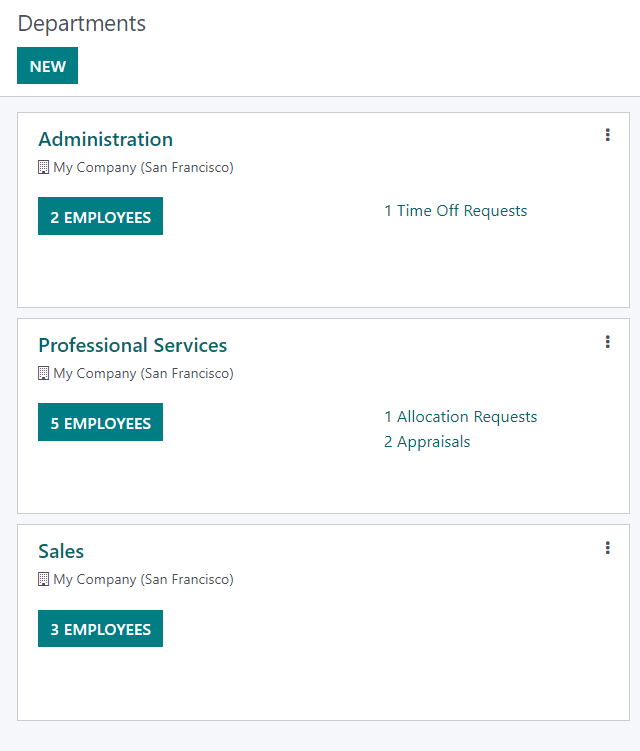The width and height of the screenshot is (640, 751).
Task: Open Administration card kebab menu
Action: point(607,135)
